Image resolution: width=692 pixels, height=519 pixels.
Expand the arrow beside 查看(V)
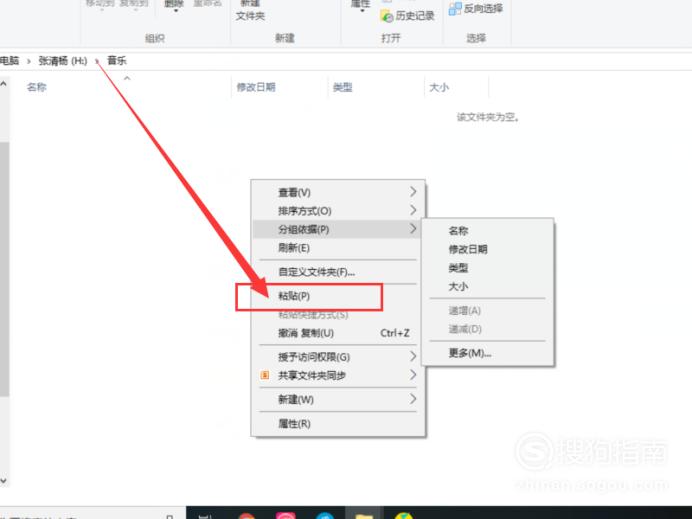pos(413,192)
